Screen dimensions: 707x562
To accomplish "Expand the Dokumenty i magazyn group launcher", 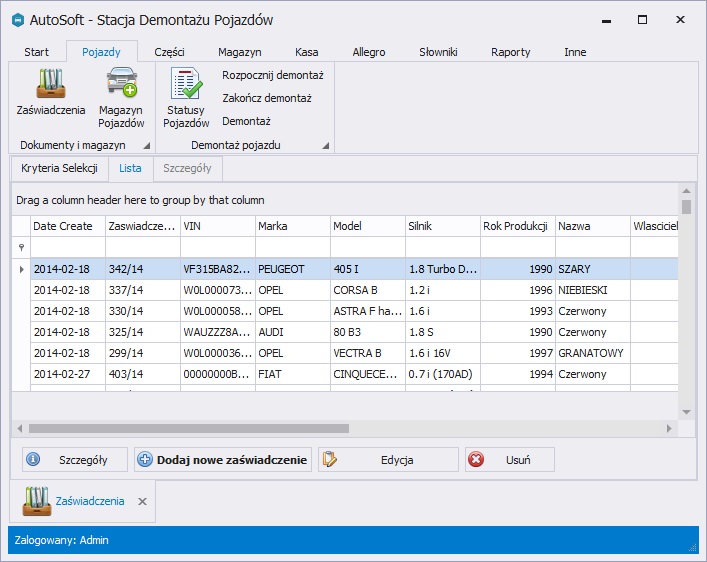I will click(146, 146).
